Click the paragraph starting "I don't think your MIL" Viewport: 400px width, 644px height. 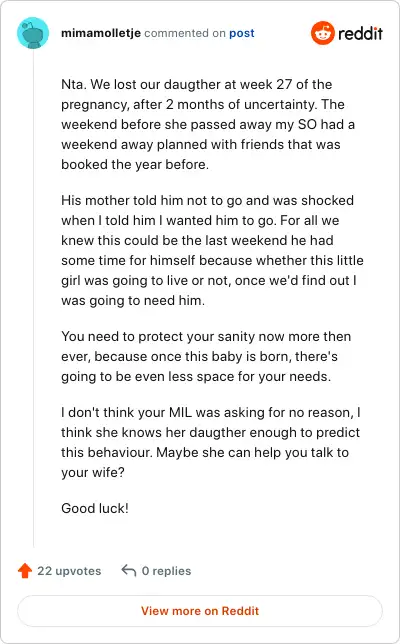coord(211,442)
